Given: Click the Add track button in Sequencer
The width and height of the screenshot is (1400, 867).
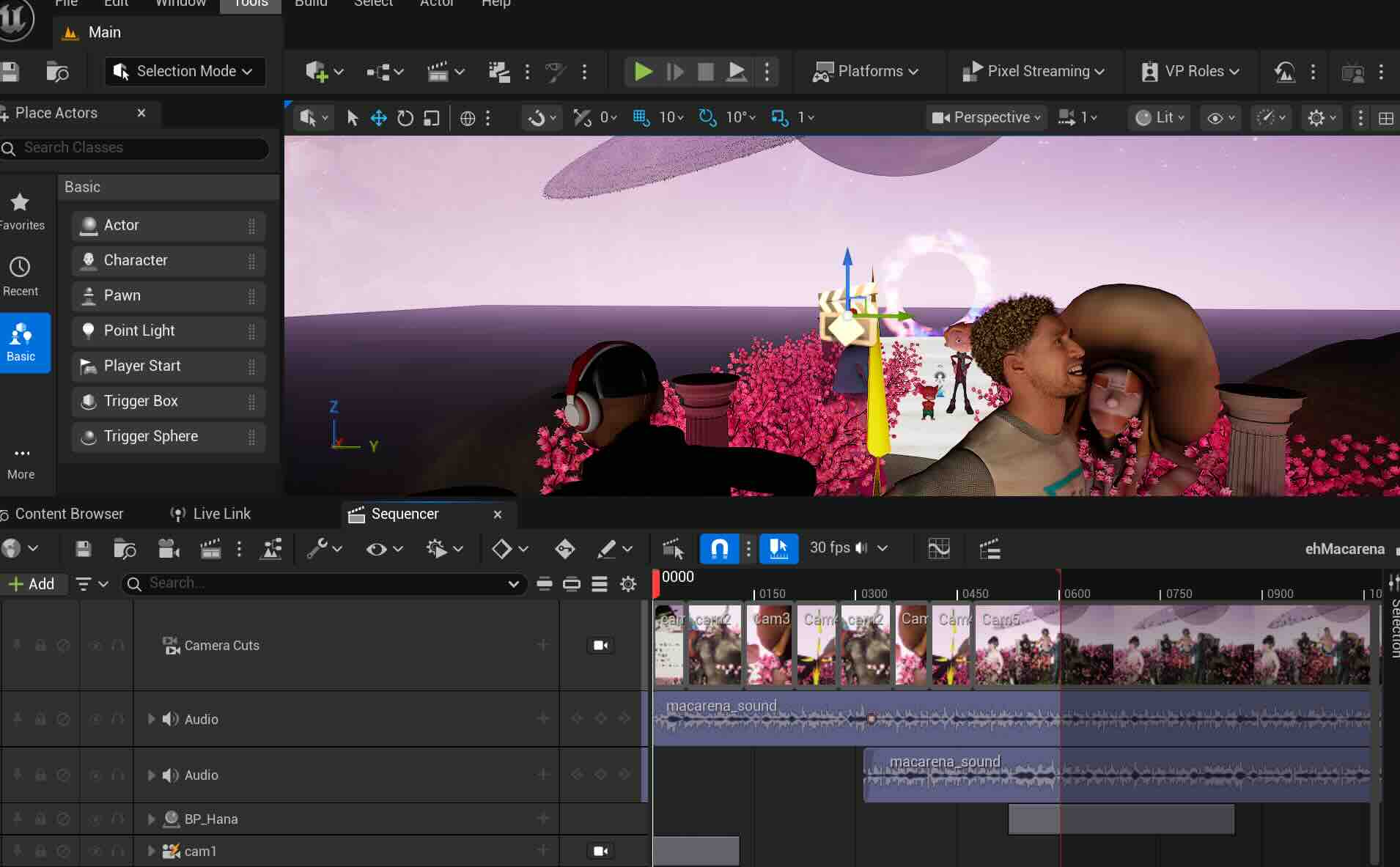Looking at the screenshot, I should click(x=32, y=583).
